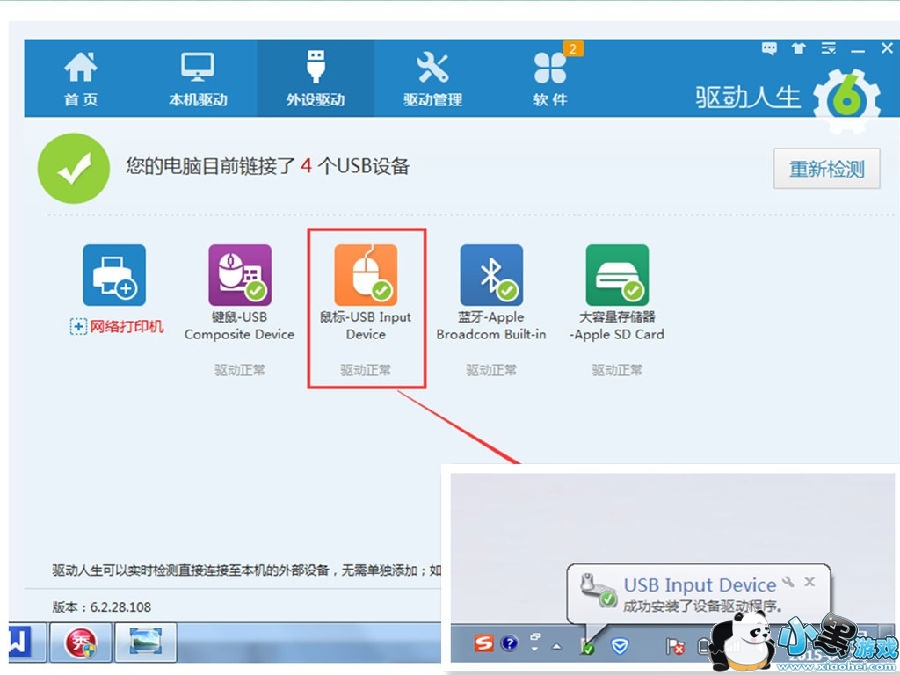Click 驱动正常 under Apple SD Card
This screenshot has height=675, width=900.
617,370
